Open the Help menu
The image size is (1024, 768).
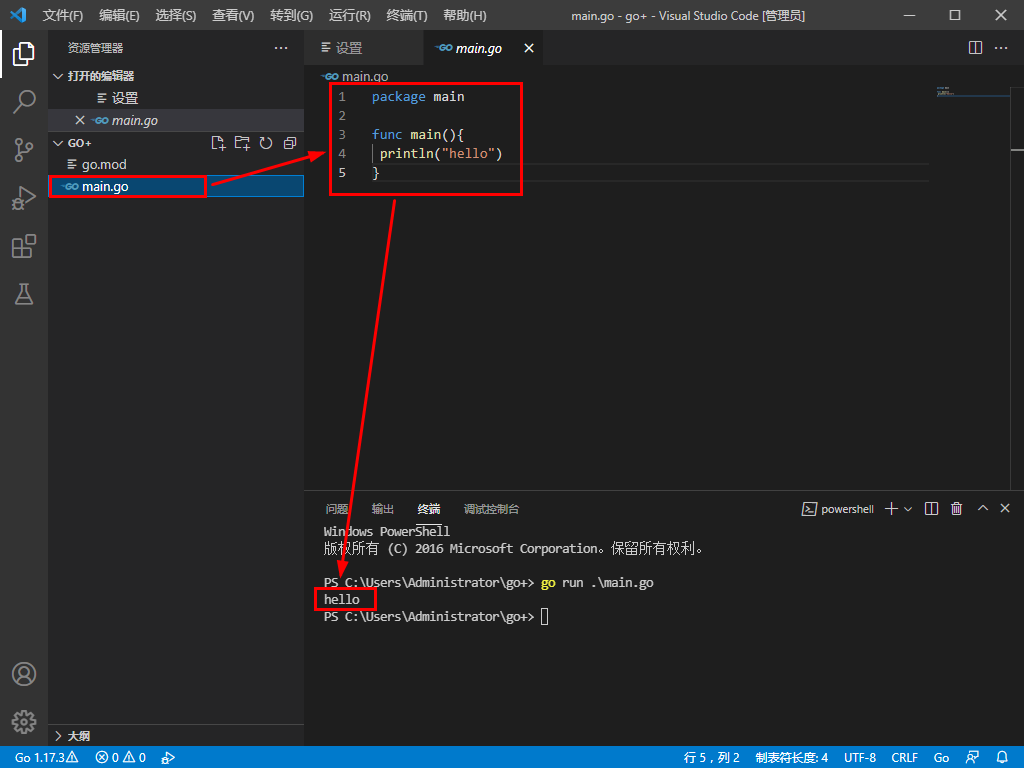pyautogui.click(x=464, y=15)
